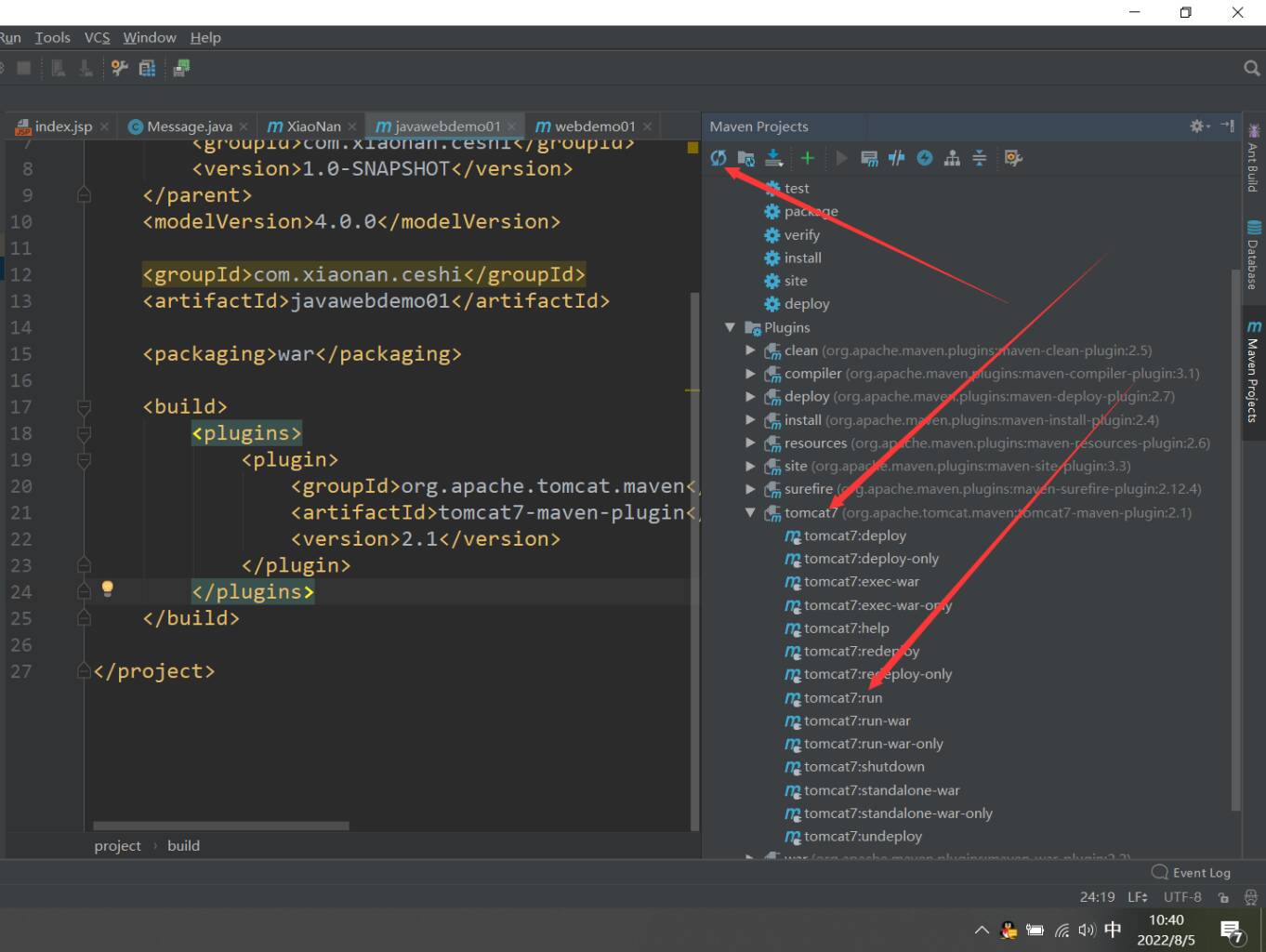This screenshot has height=952, width=1266.
Task: Toggle Skip Tests mode lightning icon
Action: point(924,158)
